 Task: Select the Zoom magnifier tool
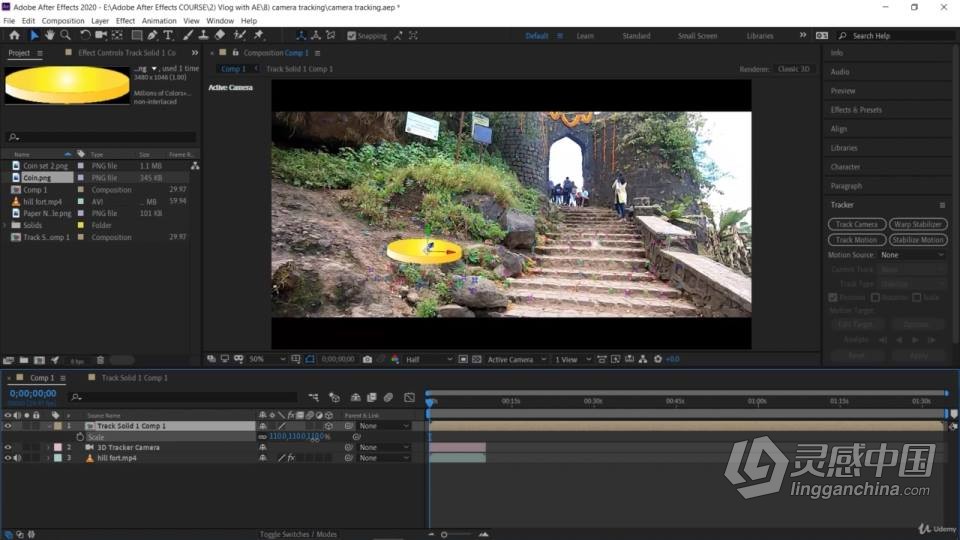[65, 36]
